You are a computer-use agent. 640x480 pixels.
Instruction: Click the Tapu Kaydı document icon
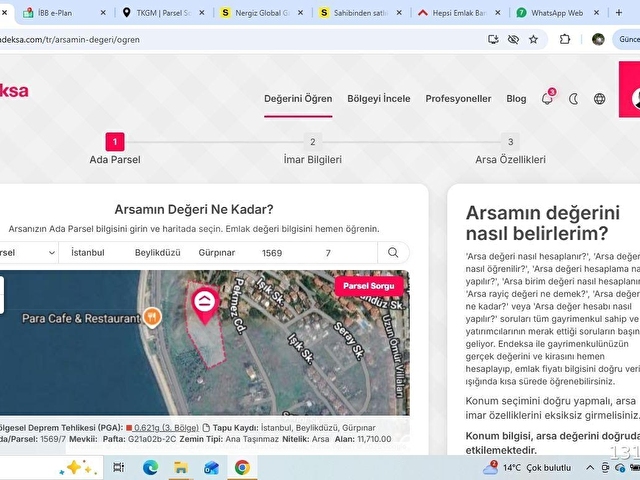pos(206,428)
